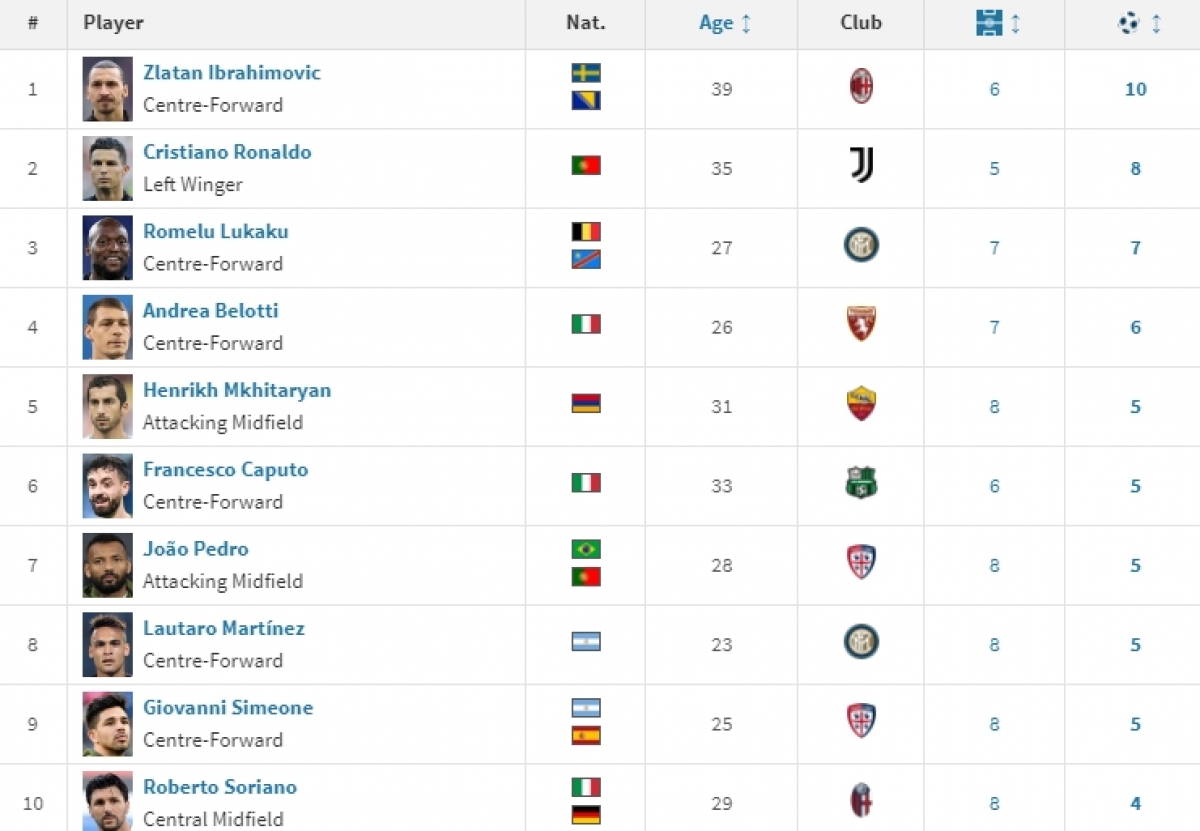Click Andrea Belotti's portrait thumbnail
The height and width of the screenshot is (831, 1200).
pos(107,328)
